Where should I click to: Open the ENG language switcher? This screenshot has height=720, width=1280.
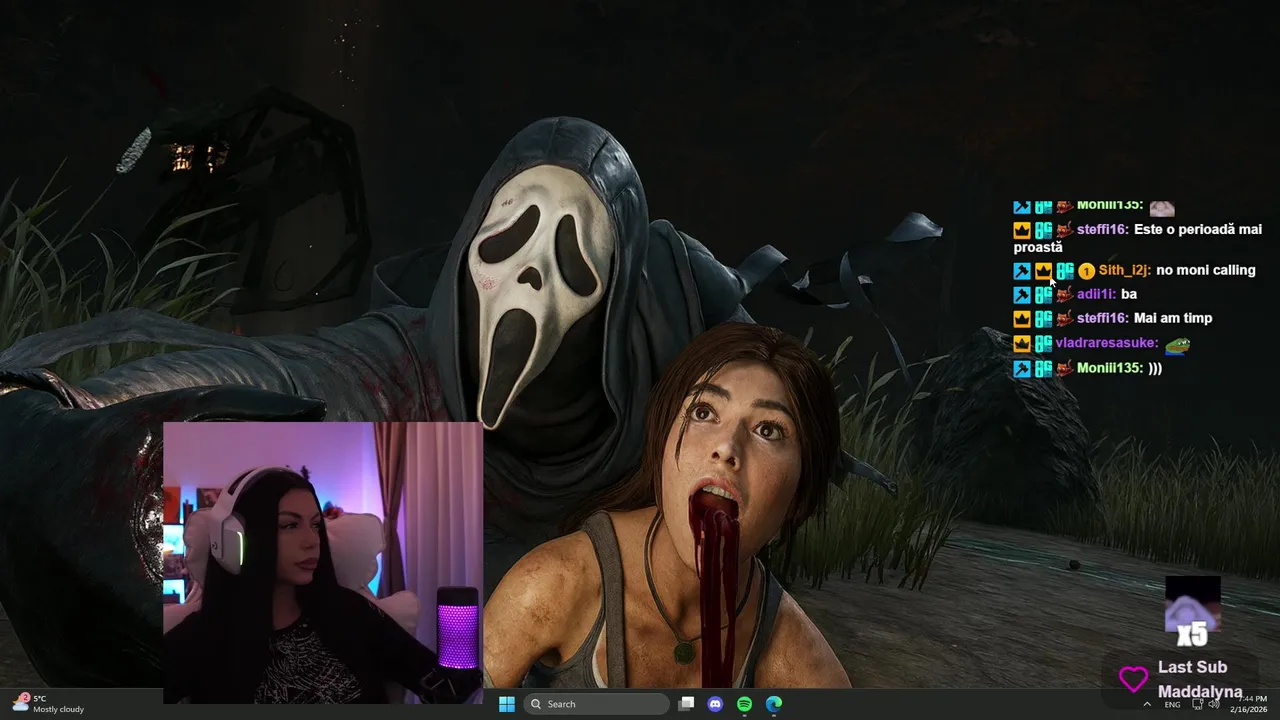tap(1173, 704)
